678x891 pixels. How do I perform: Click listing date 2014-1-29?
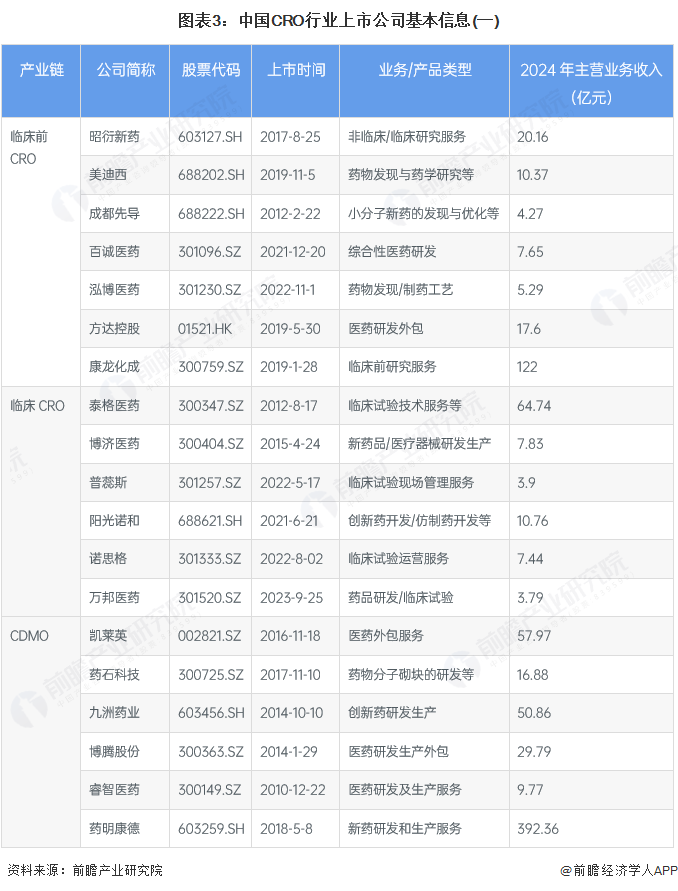tap(289, 751)
